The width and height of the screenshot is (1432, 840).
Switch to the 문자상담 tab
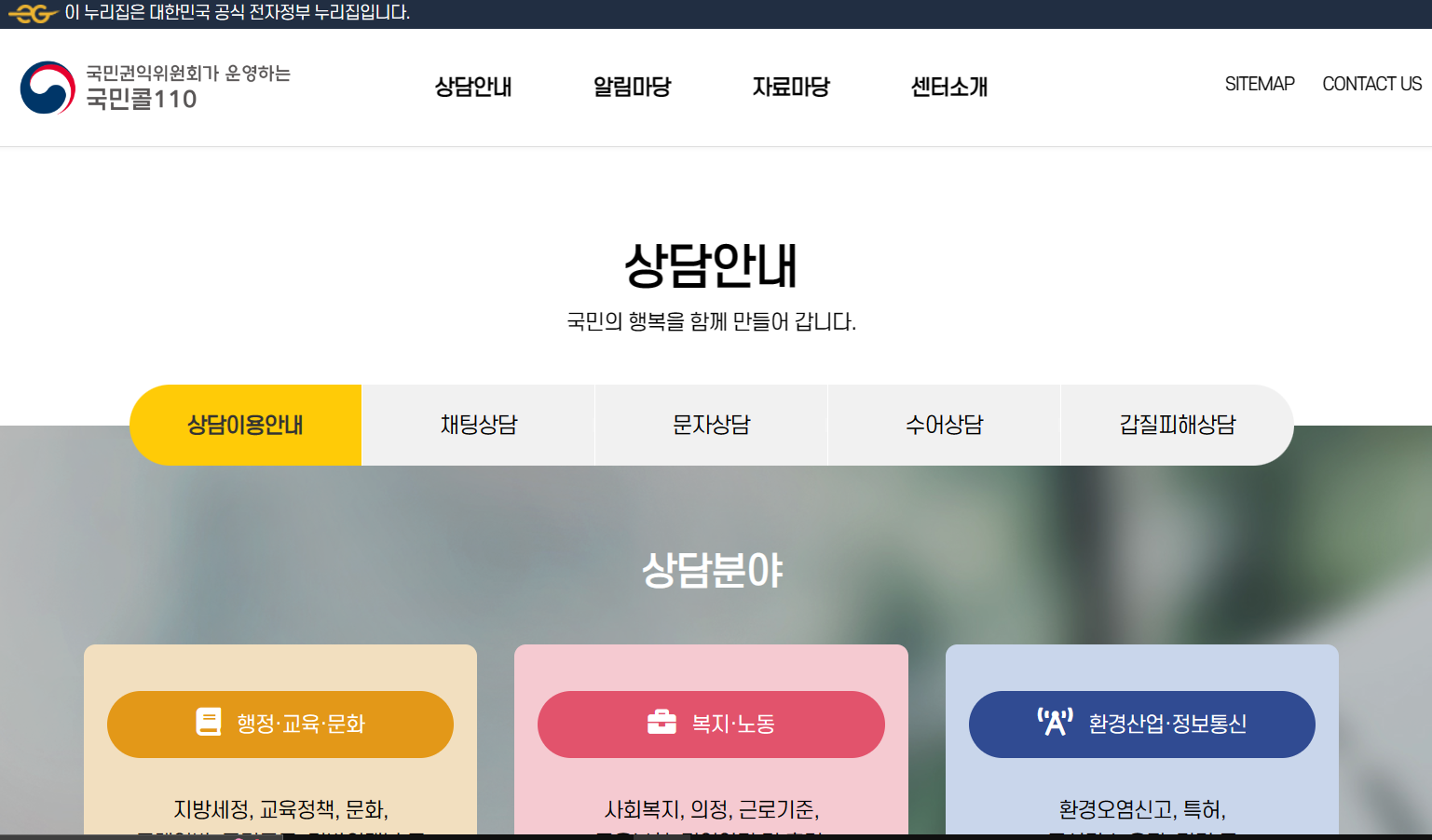click(711, 425)
